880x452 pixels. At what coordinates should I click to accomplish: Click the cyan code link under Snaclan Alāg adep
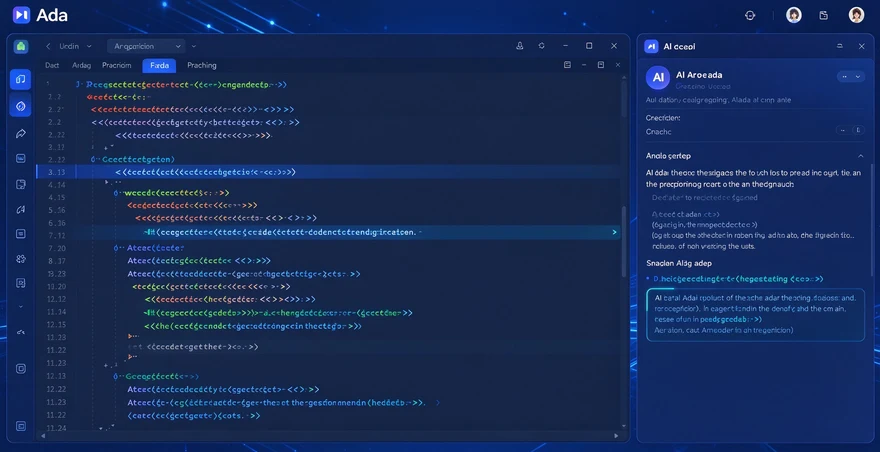(x=738, y=278)
